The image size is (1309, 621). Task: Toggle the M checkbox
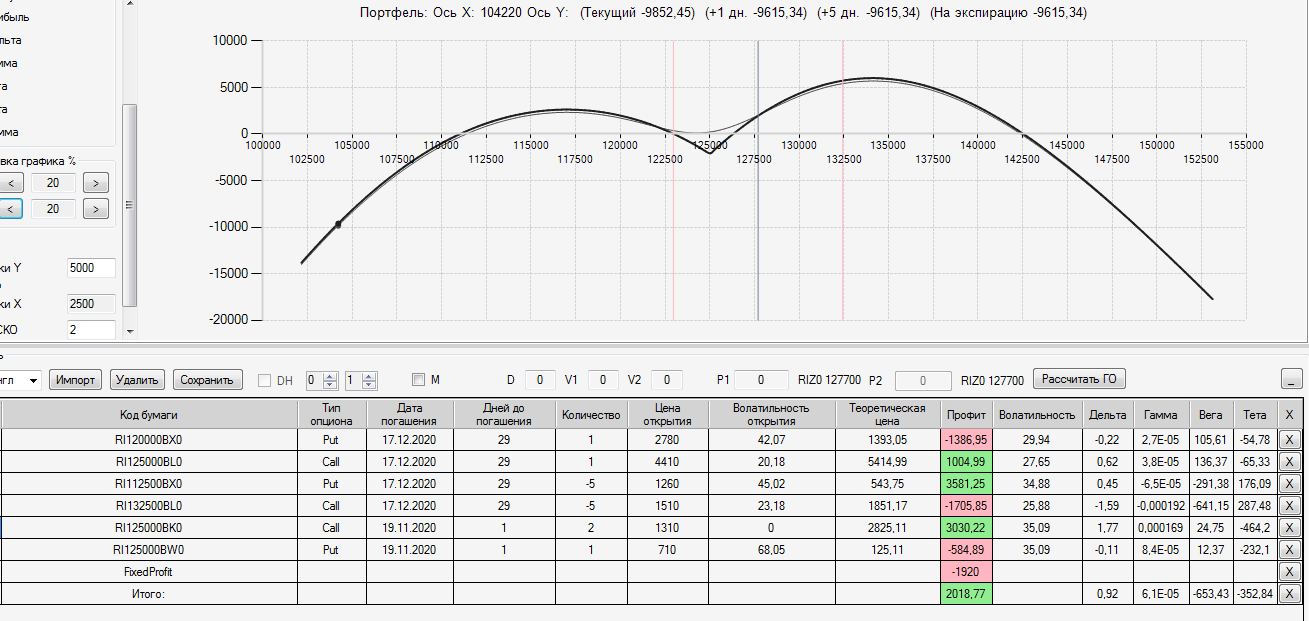[419, 380]
